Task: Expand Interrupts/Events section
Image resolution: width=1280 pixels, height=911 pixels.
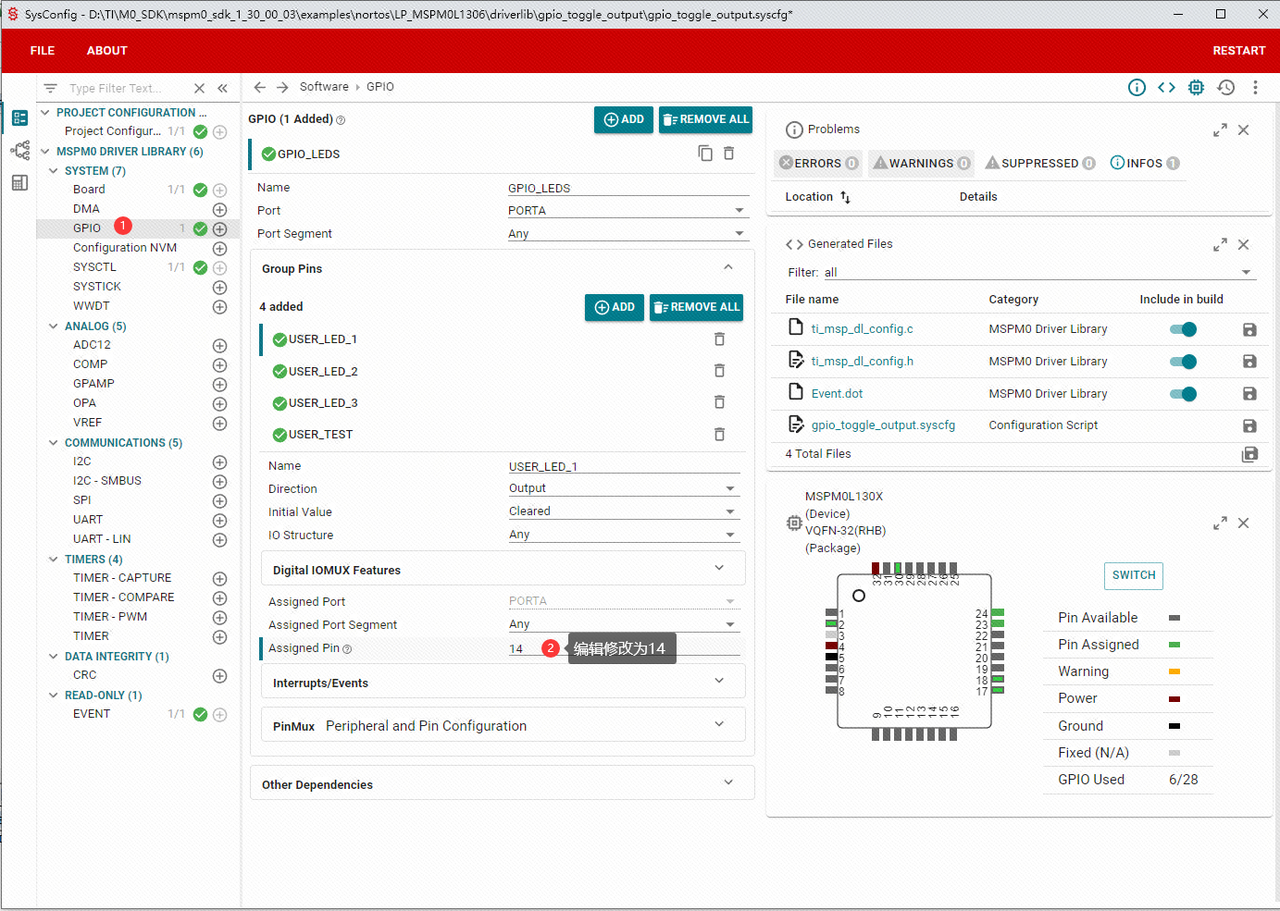Action: (x=503, y=683)
